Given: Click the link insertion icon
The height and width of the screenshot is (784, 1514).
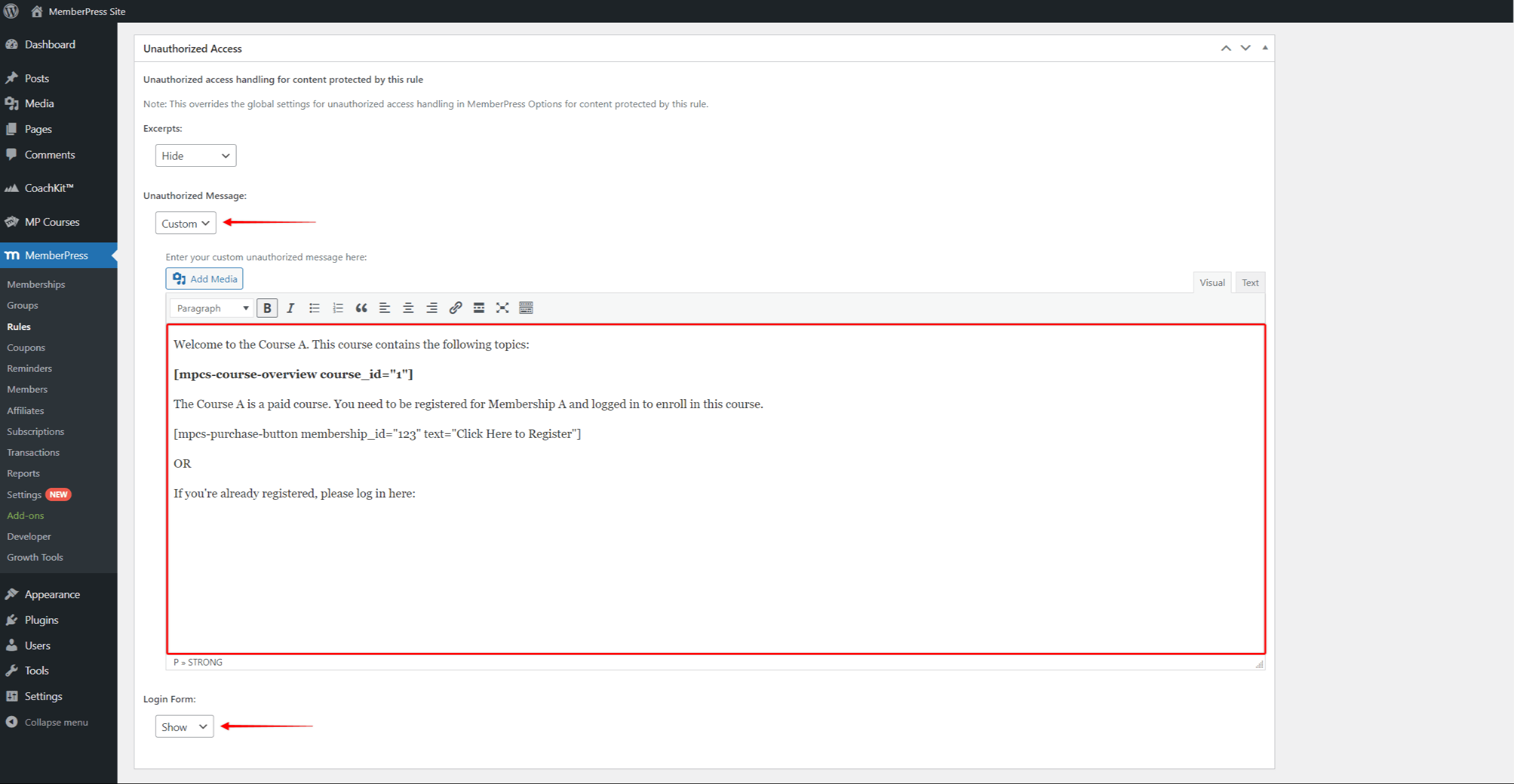Looking at the screenshot, I should pyautogui.click(x=455, y=307).
